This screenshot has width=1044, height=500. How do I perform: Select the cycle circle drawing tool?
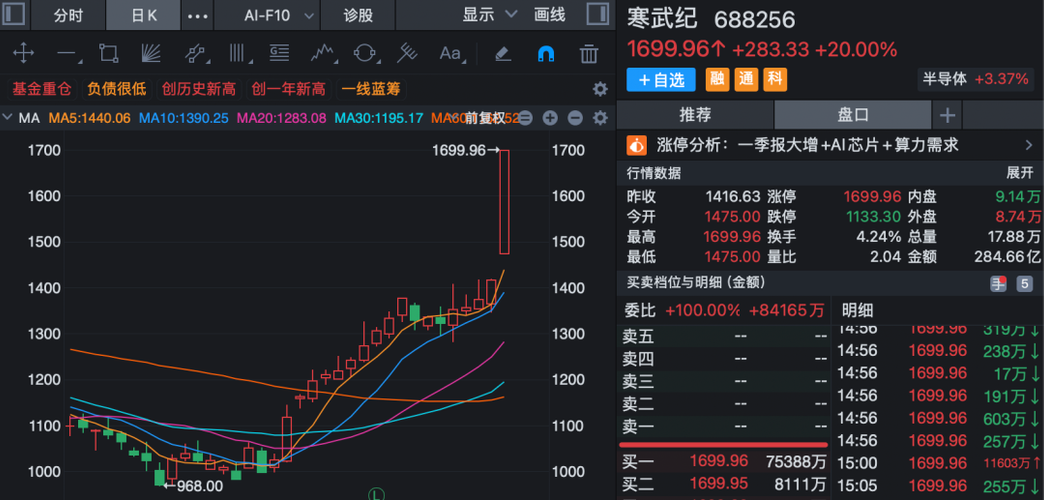pyautogui.click(x=365, y=53)
